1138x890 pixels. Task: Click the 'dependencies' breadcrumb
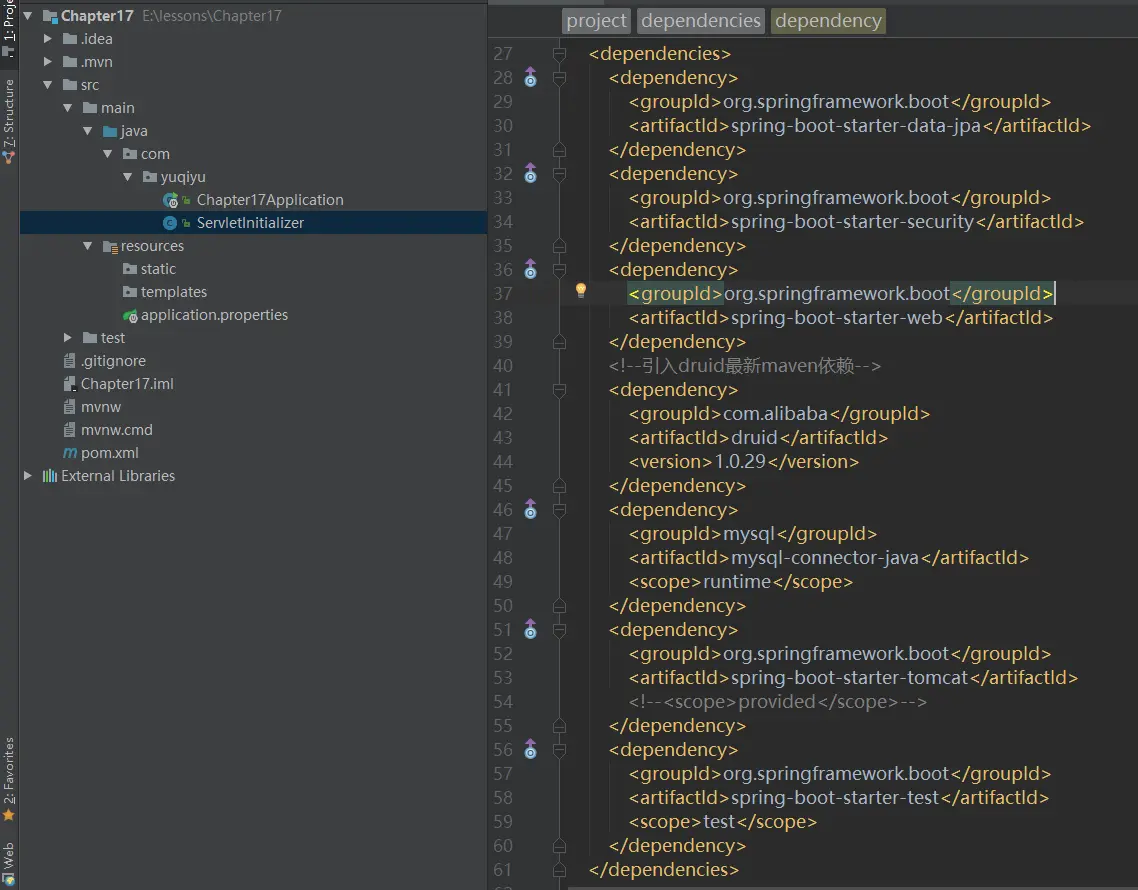coord(701,21)
